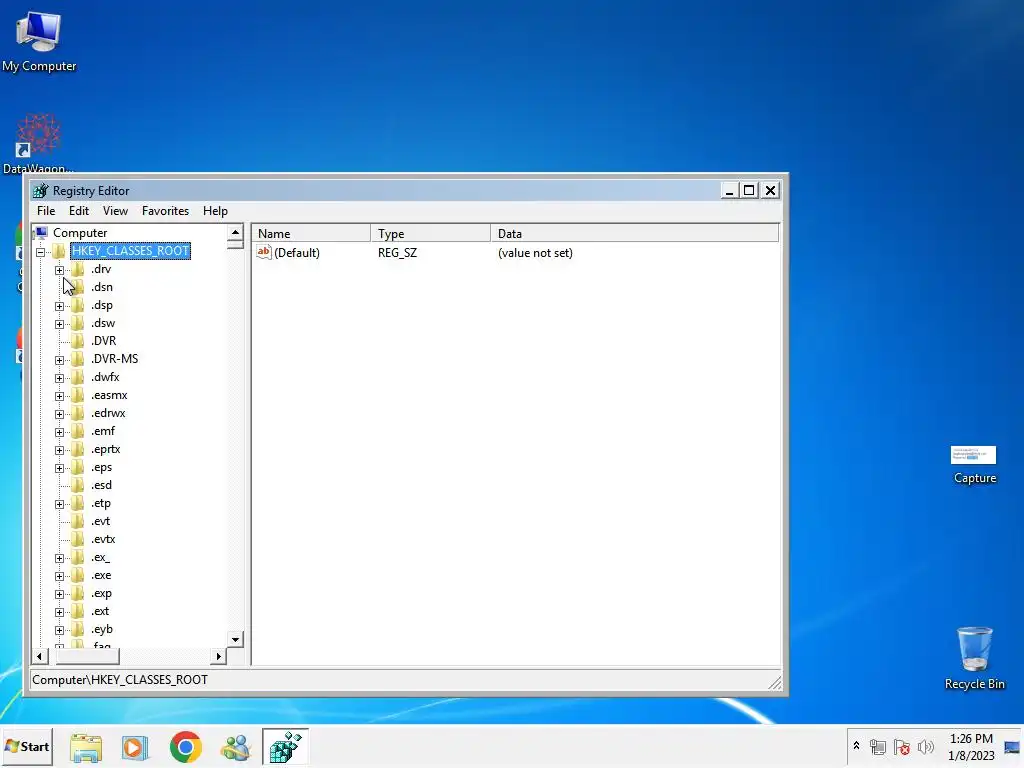Open the Edit menu
Image resolution: width=1024 pixels, height=768 pixels.
78,211
